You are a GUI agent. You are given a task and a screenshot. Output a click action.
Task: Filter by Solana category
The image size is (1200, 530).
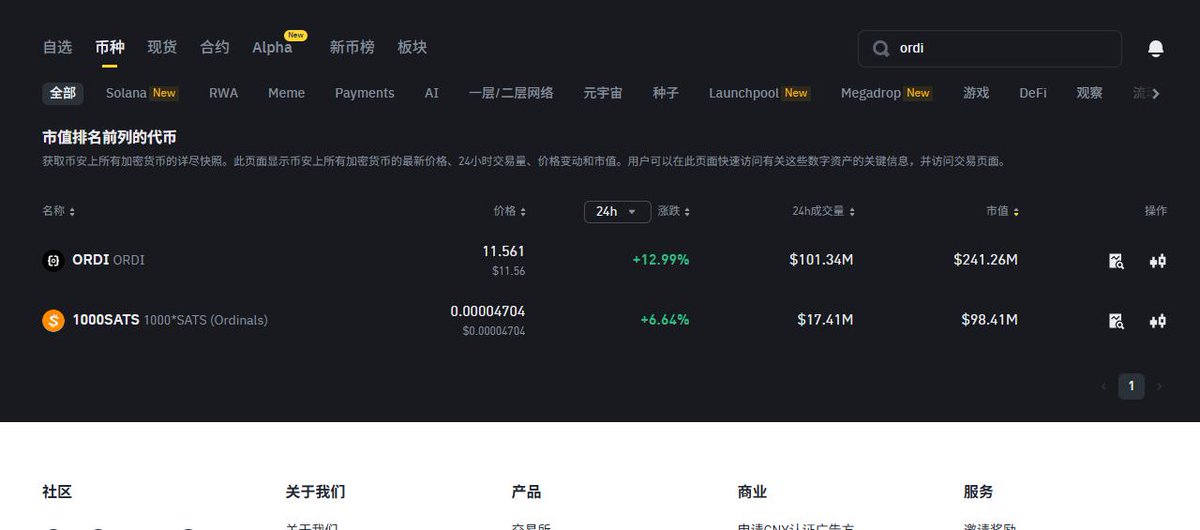pyautogui.click(x=141, y=93)
